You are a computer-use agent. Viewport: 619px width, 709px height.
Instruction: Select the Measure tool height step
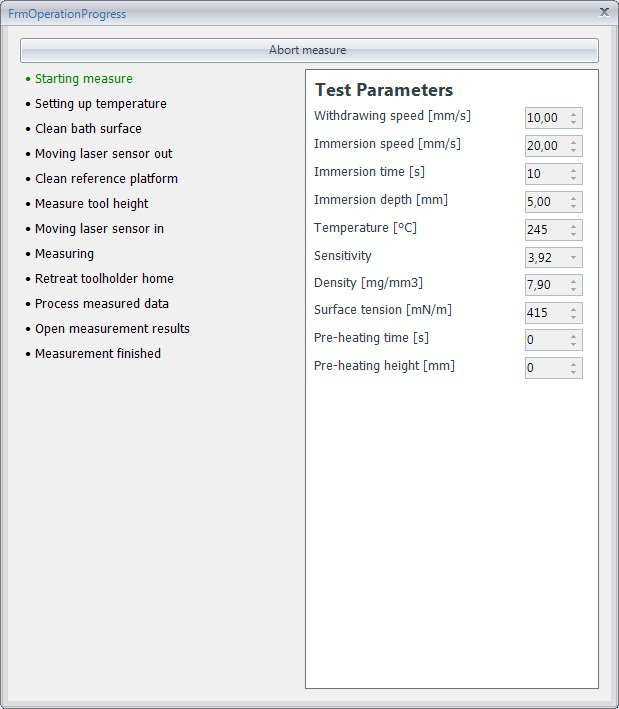point(91,203)
